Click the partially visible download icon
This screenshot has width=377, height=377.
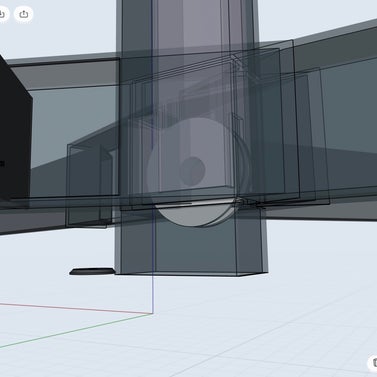[x=3, y=14]
